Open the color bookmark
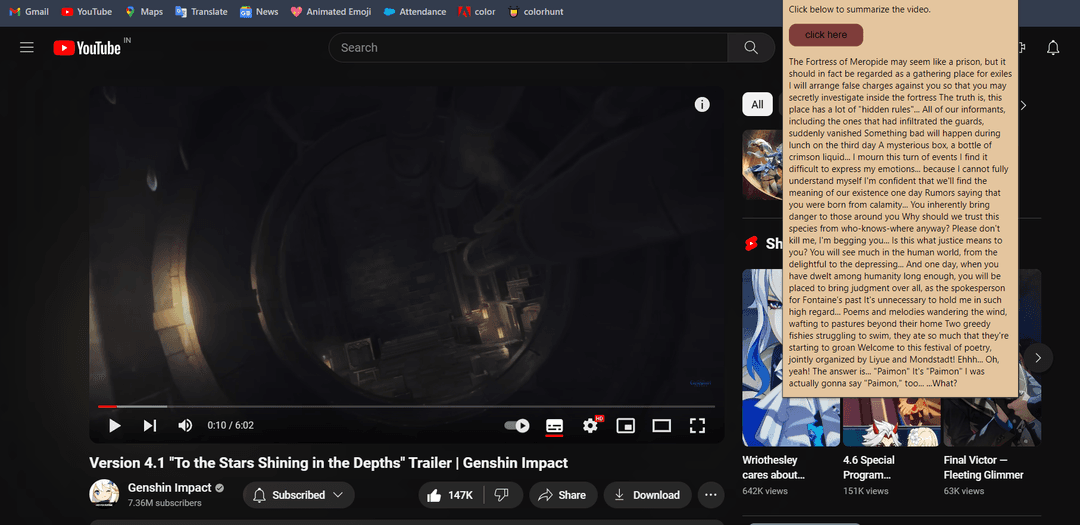The width and height of the screenshot is (1080, 525). [477, 12]
